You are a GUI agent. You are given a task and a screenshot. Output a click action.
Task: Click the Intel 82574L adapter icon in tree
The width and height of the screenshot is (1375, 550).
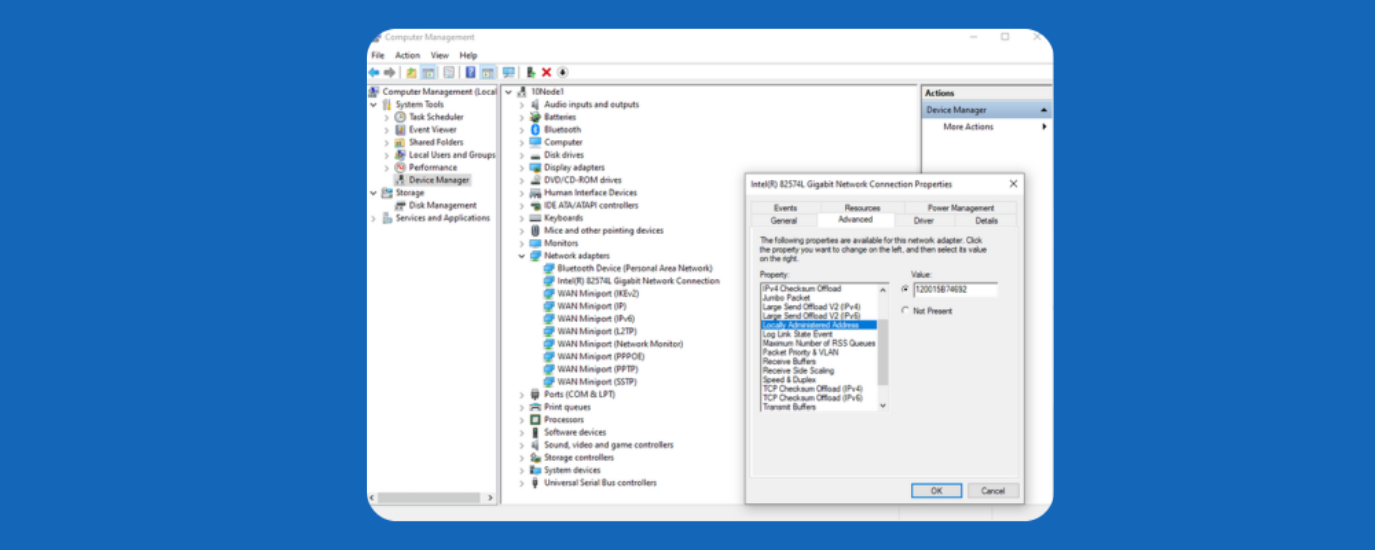click(549, 281)
